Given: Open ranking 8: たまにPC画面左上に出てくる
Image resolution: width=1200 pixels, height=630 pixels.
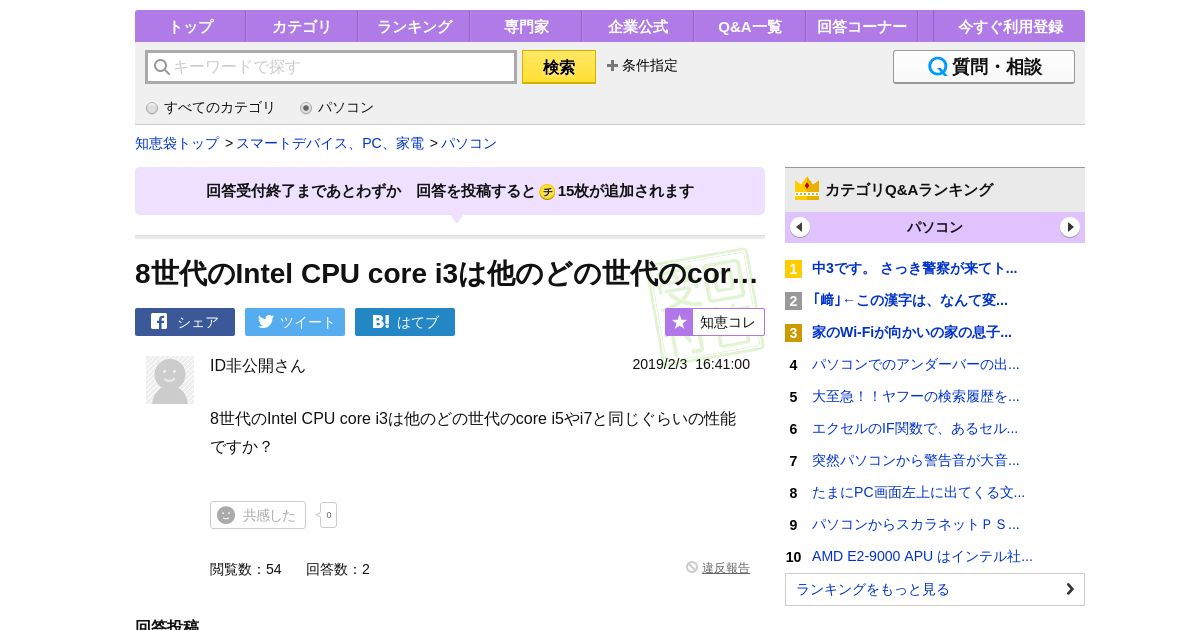Looking at the screenshot, I should pyautogui.click(x=918, y=492).
